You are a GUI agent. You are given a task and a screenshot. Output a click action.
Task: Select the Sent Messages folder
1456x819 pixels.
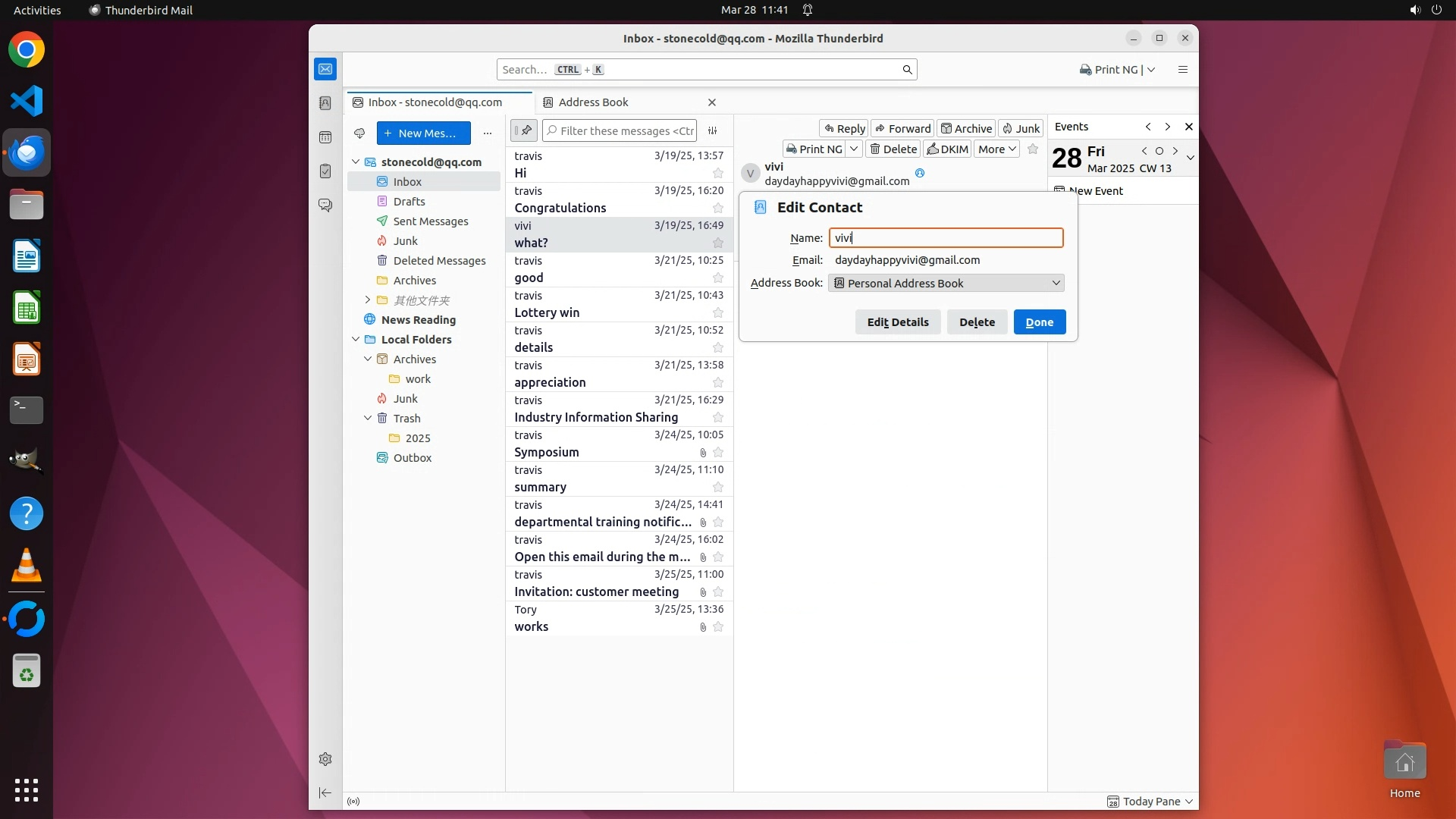click(430, 221)
